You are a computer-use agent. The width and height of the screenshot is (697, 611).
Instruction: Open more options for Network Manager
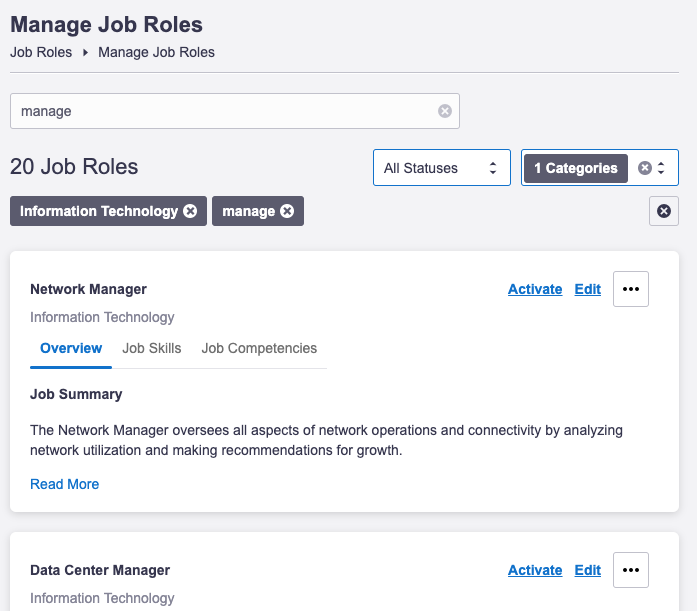pyautogui.click(x=630, y=289)
